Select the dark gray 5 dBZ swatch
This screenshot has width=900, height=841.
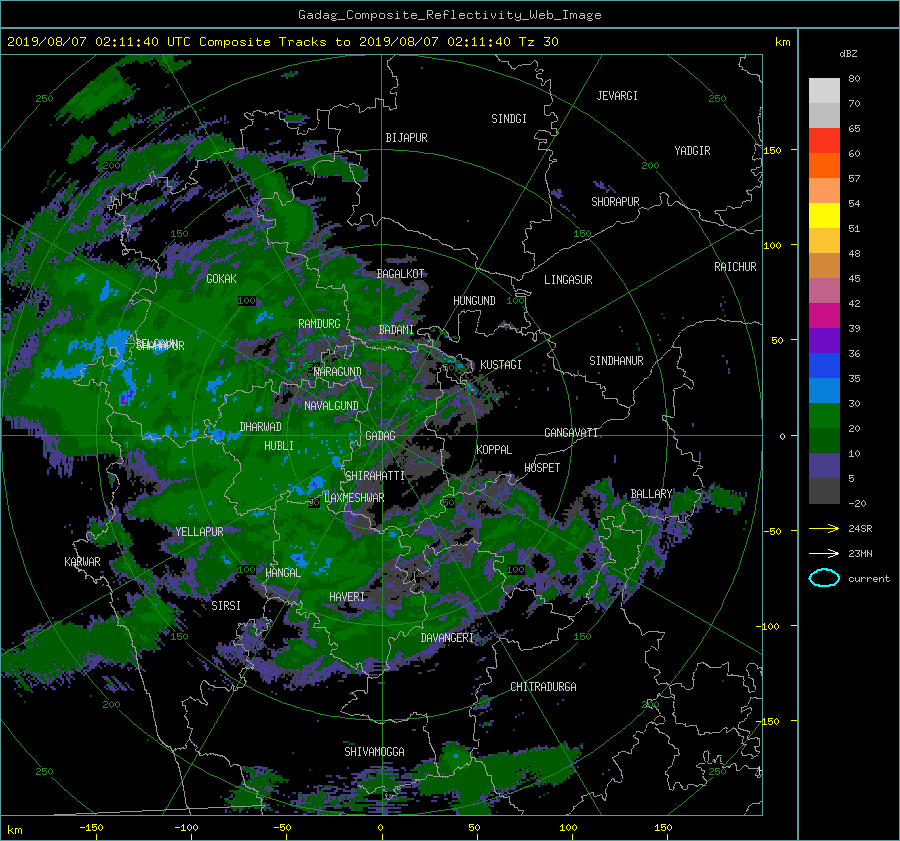tap(824, 491)
